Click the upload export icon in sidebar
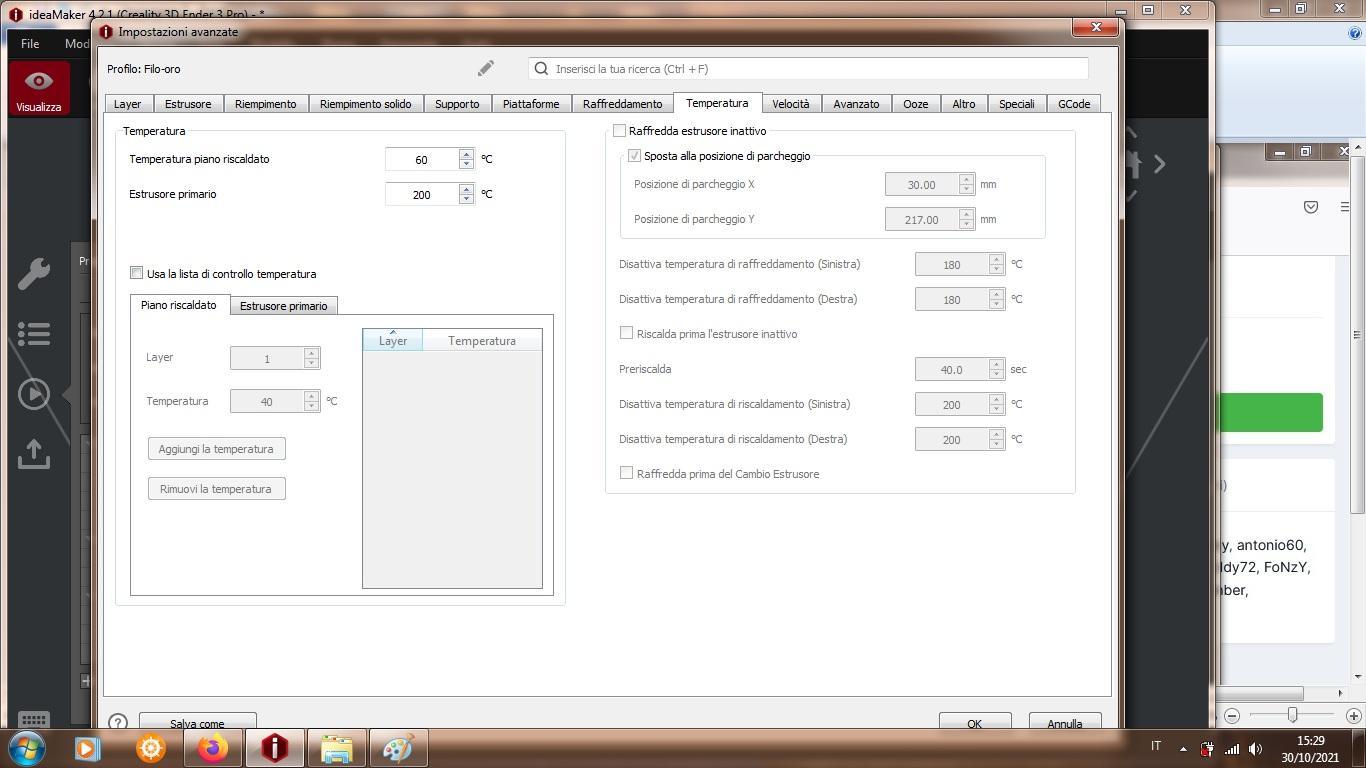 (34, 454)
